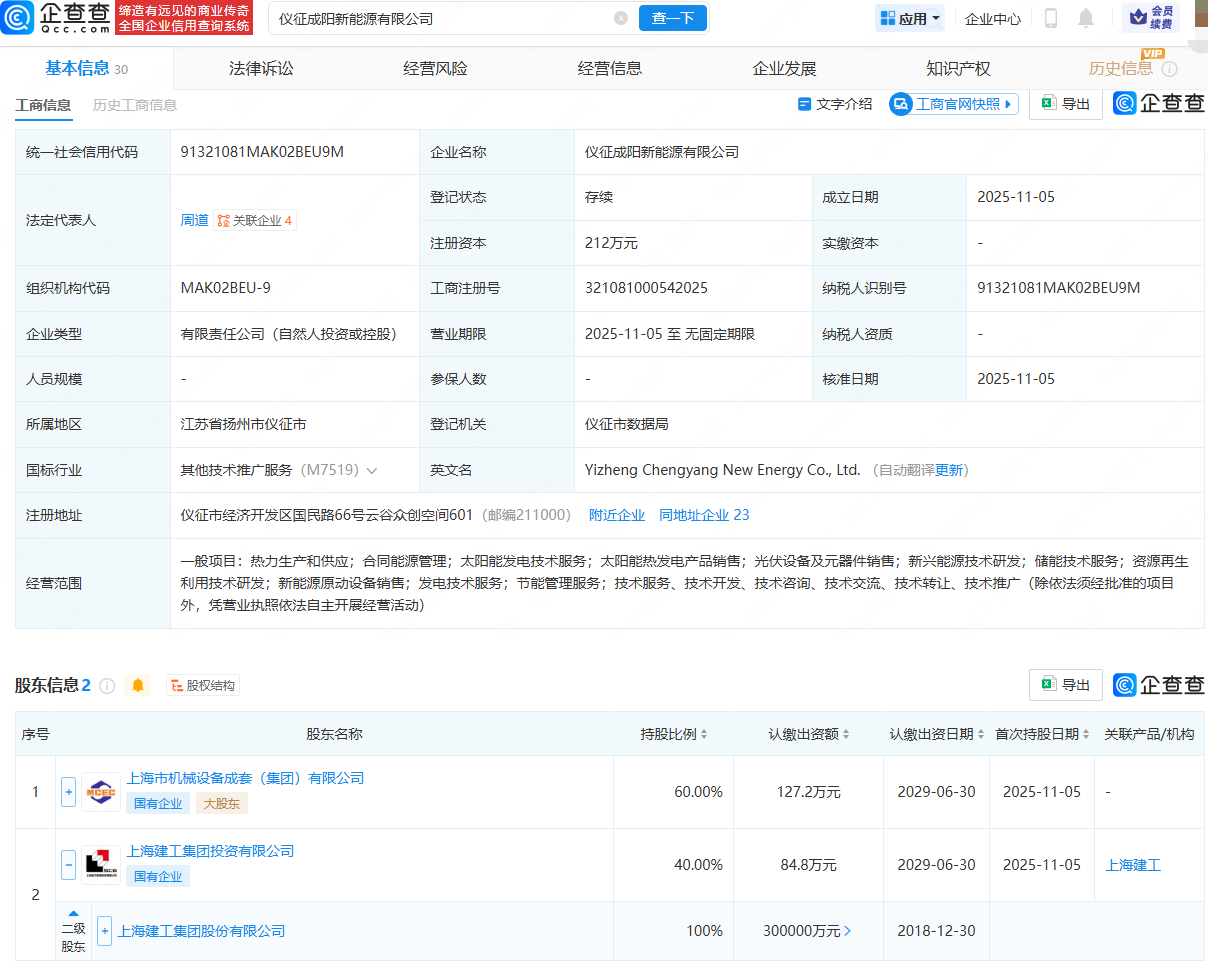This screenshot has height=964, width=1208.
Task: Open the 历史工商信息 sub-tab
Action: (134, 103)
